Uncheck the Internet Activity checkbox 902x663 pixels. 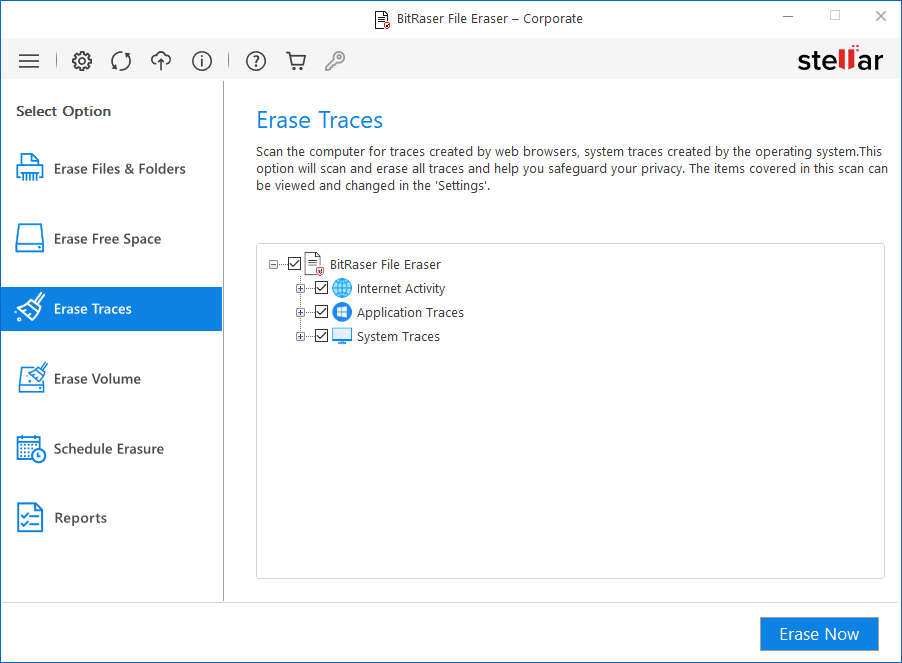(x=322, y=288)
